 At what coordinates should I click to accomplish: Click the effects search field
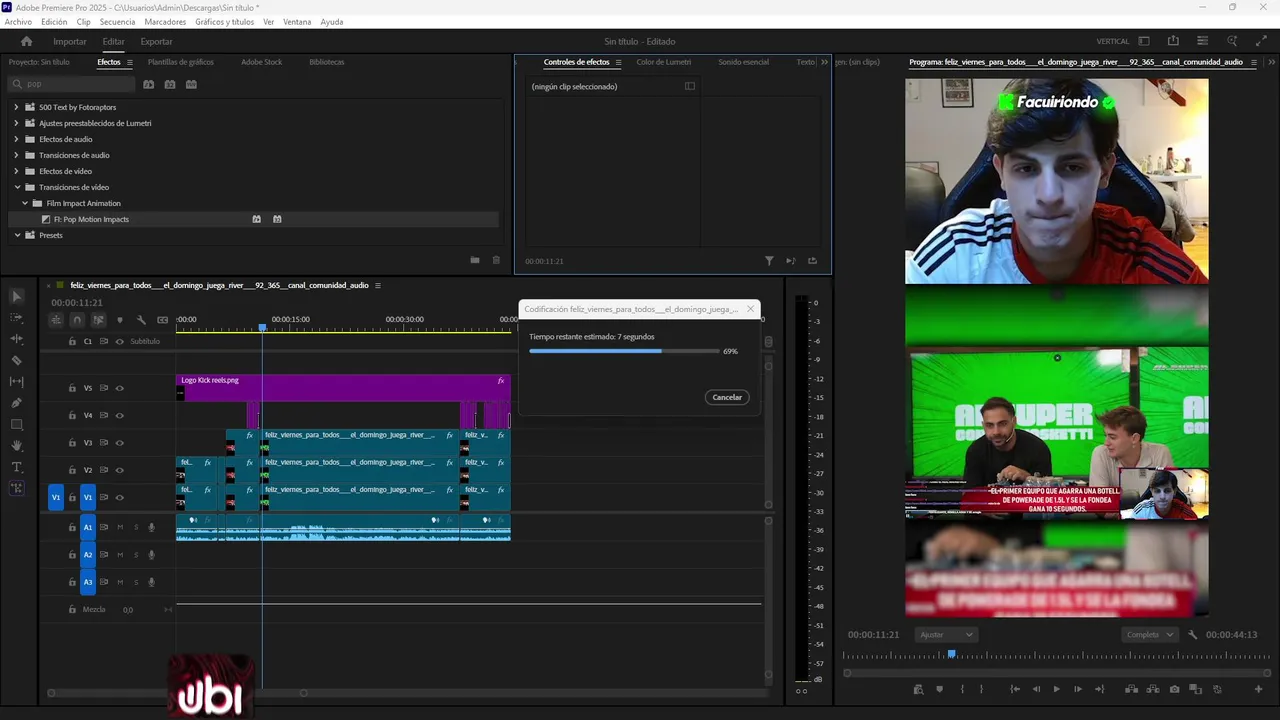pos(71,84)
